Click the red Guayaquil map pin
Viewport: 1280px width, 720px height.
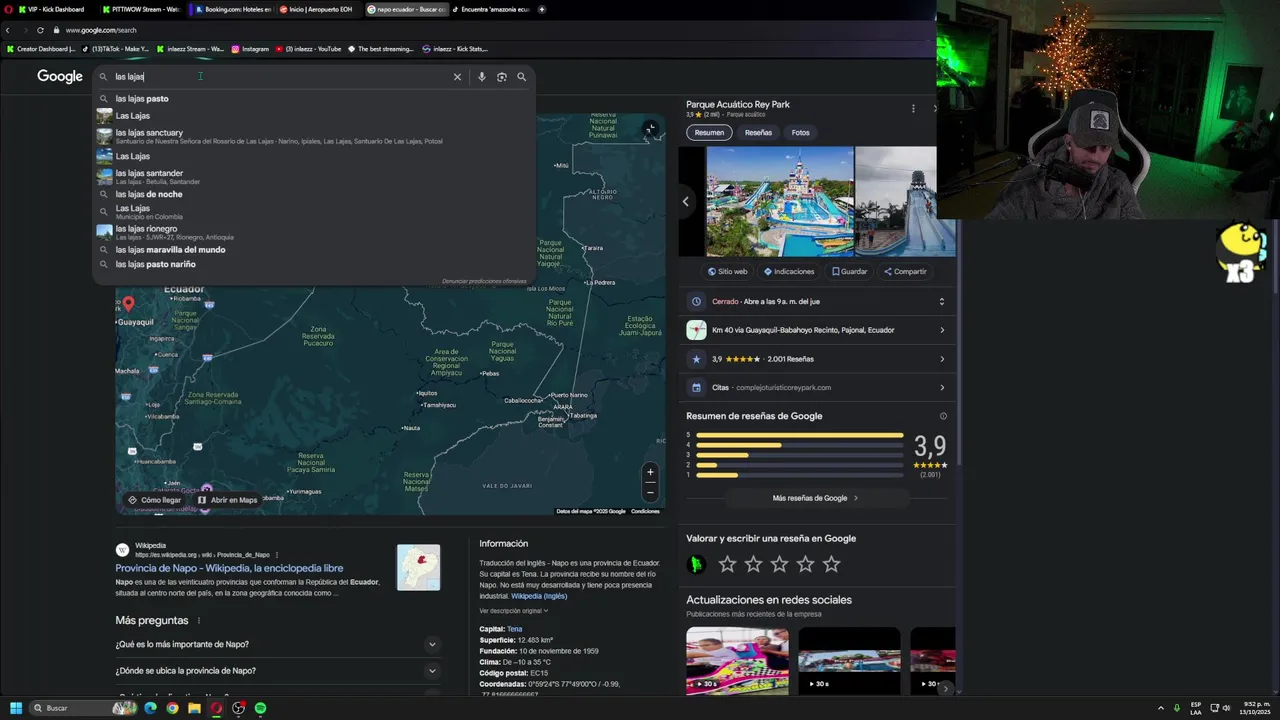tap(128, 304)
